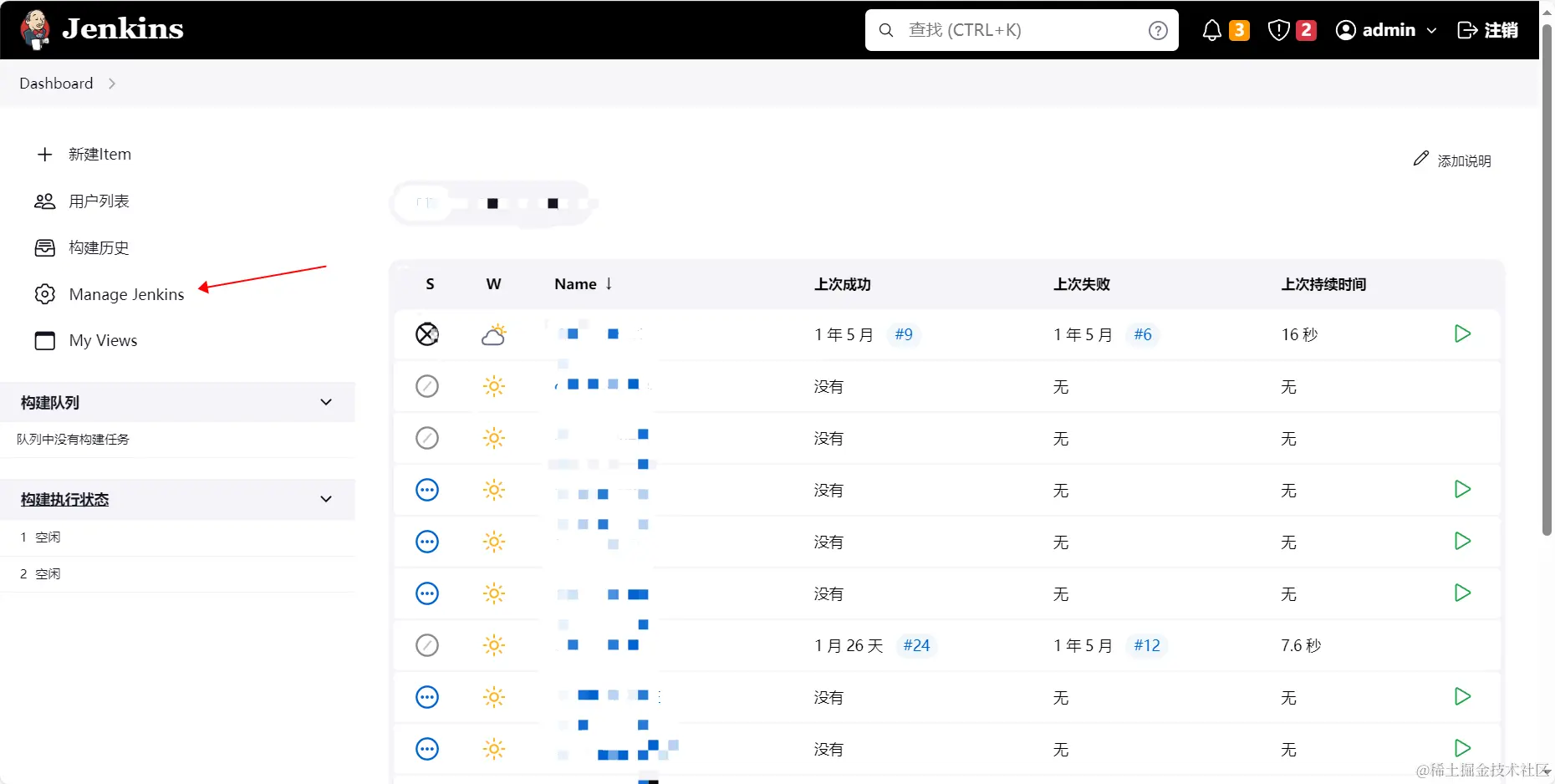Open the 构建执行状态 link
The image size is (1555, 784).
[64, 499]
